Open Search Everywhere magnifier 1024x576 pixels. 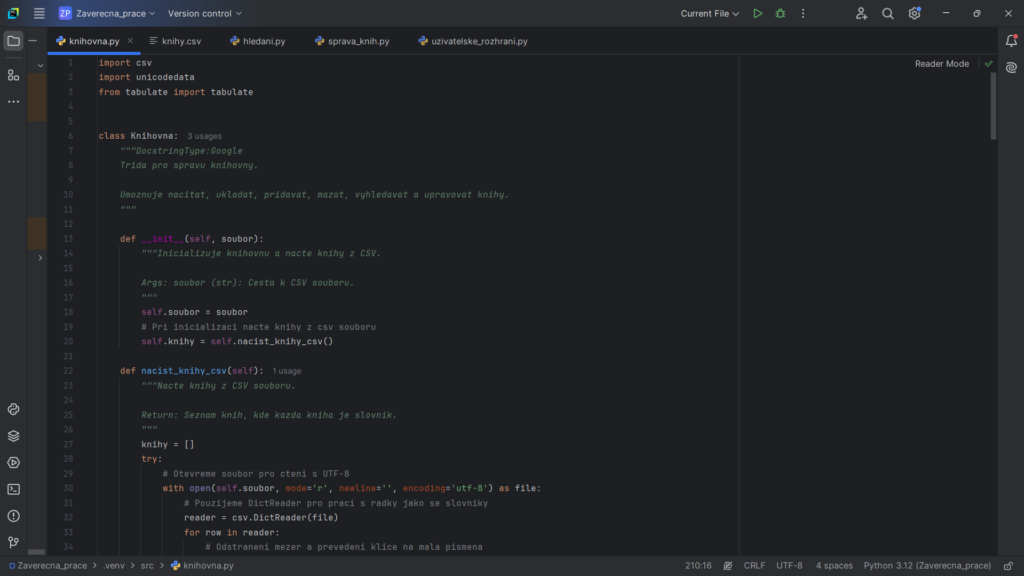pos(888,13)
